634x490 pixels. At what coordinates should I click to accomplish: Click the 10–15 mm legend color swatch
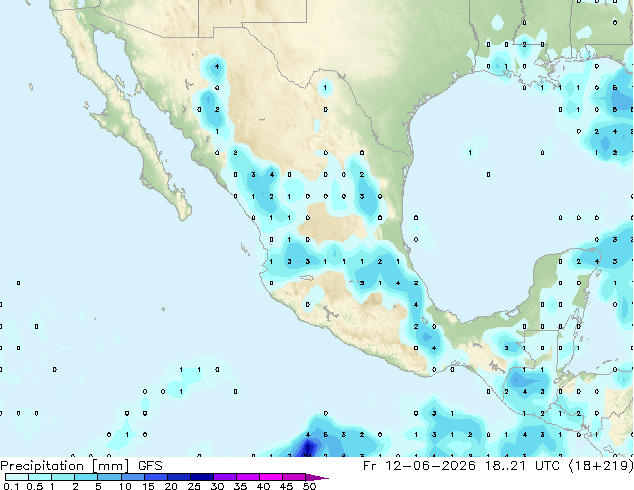click(x=133, y=477)
